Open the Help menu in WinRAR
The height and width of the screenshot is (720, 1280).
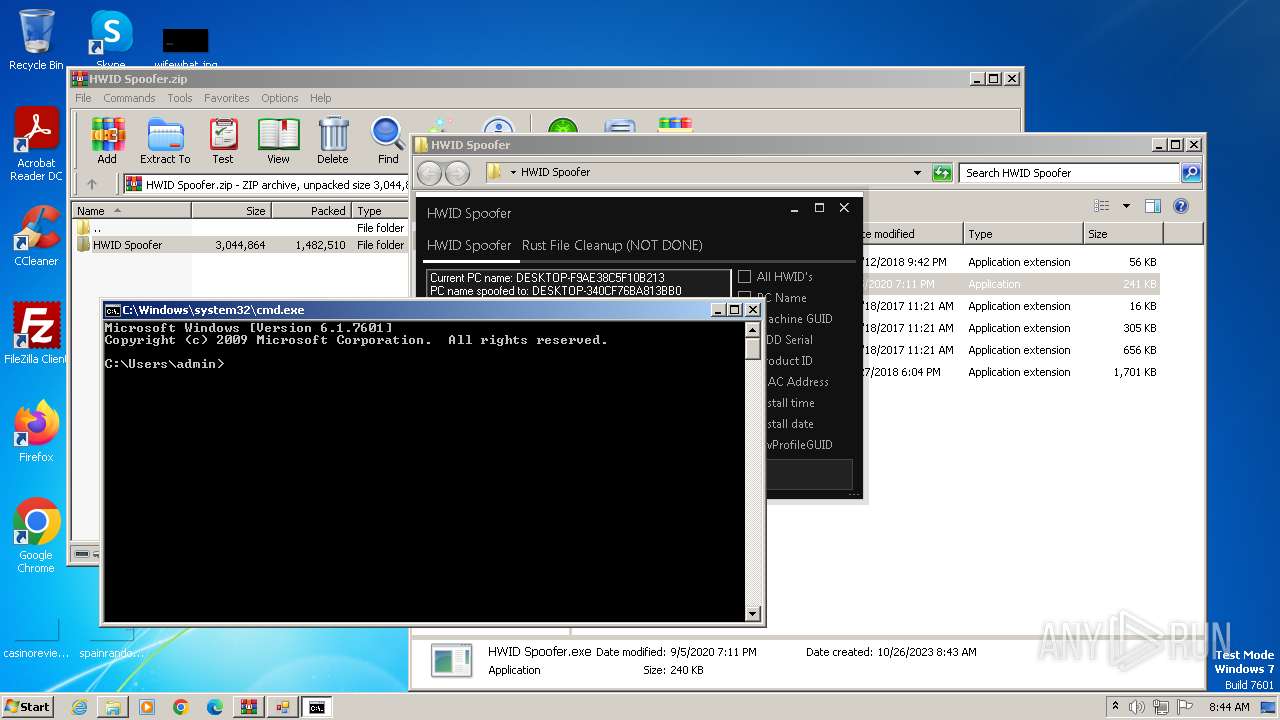coord(321,98)
